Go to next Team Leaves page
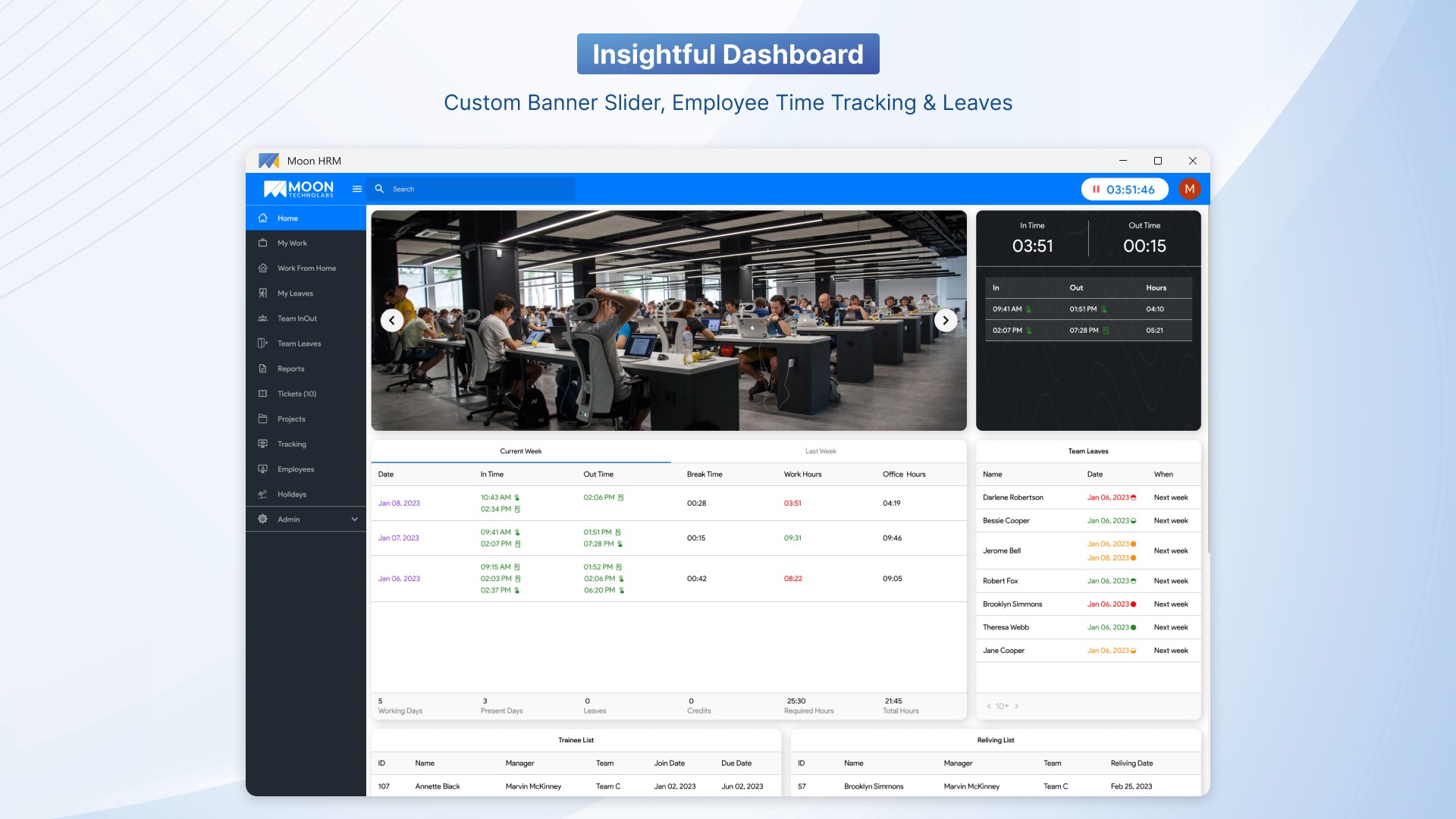1456x819 pixels. (1017, 706)
